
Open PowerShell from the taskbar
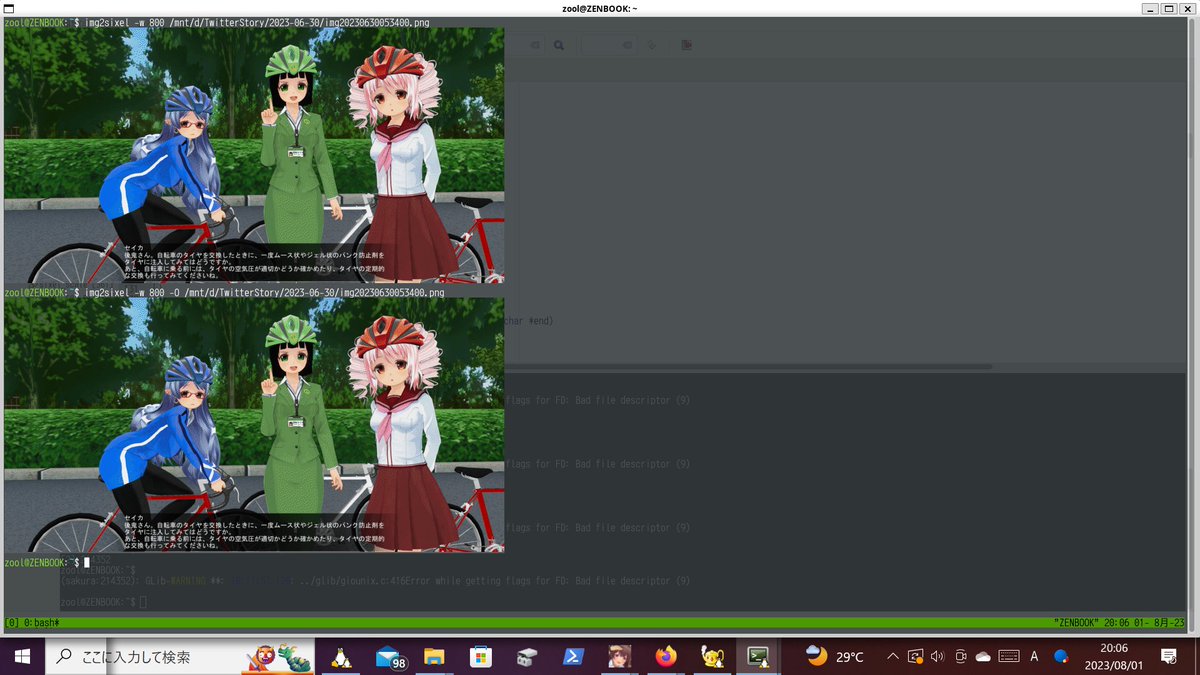[573, 657]
